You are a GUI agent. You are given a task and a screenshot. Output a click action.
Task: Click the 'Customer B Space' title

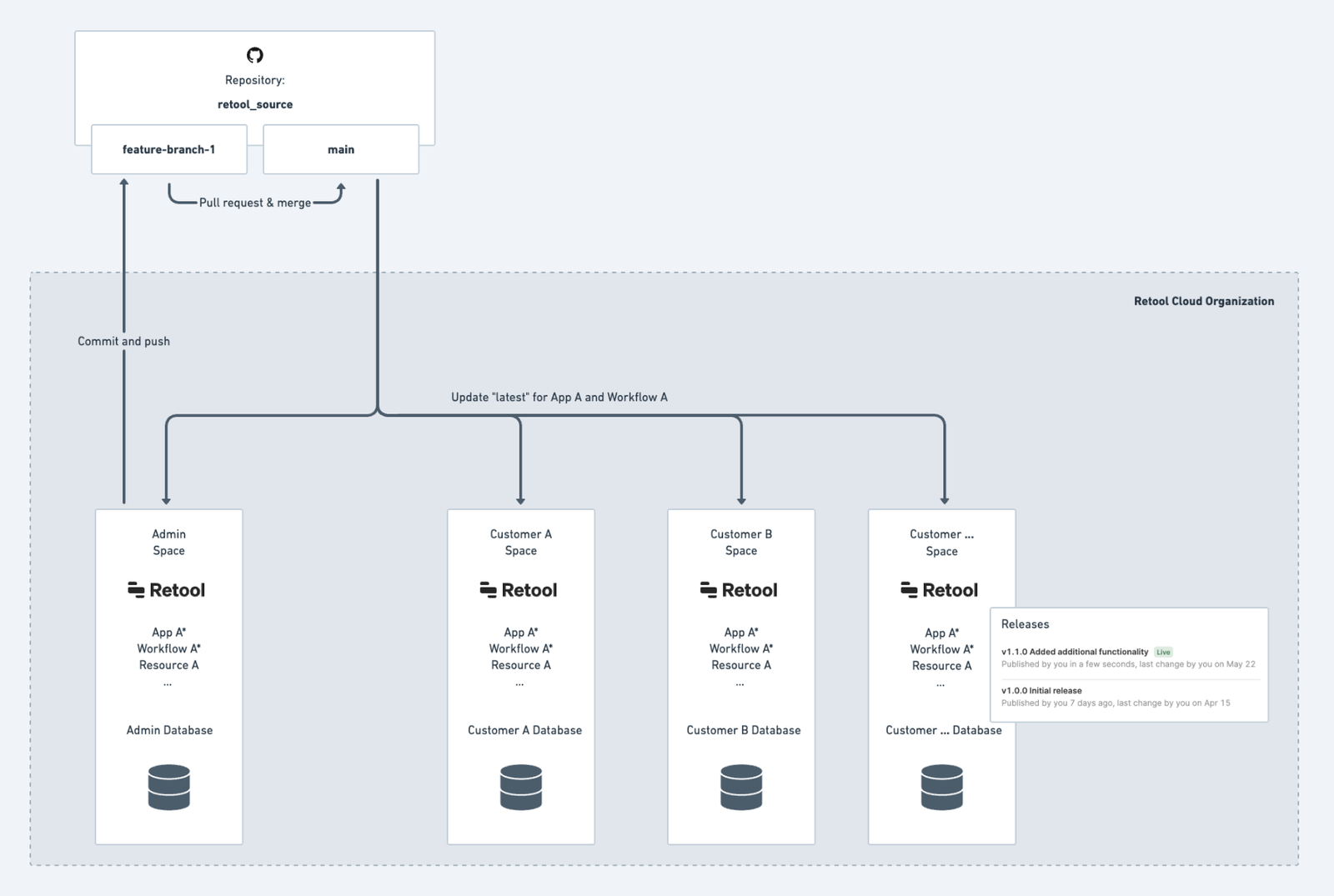[x=741, y=542]
